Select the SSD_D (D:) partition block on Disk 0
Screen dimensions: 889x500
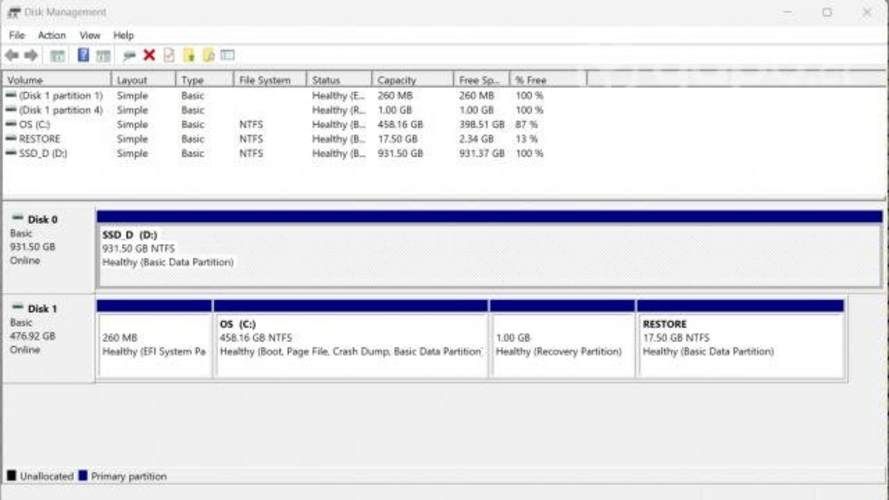488,248
